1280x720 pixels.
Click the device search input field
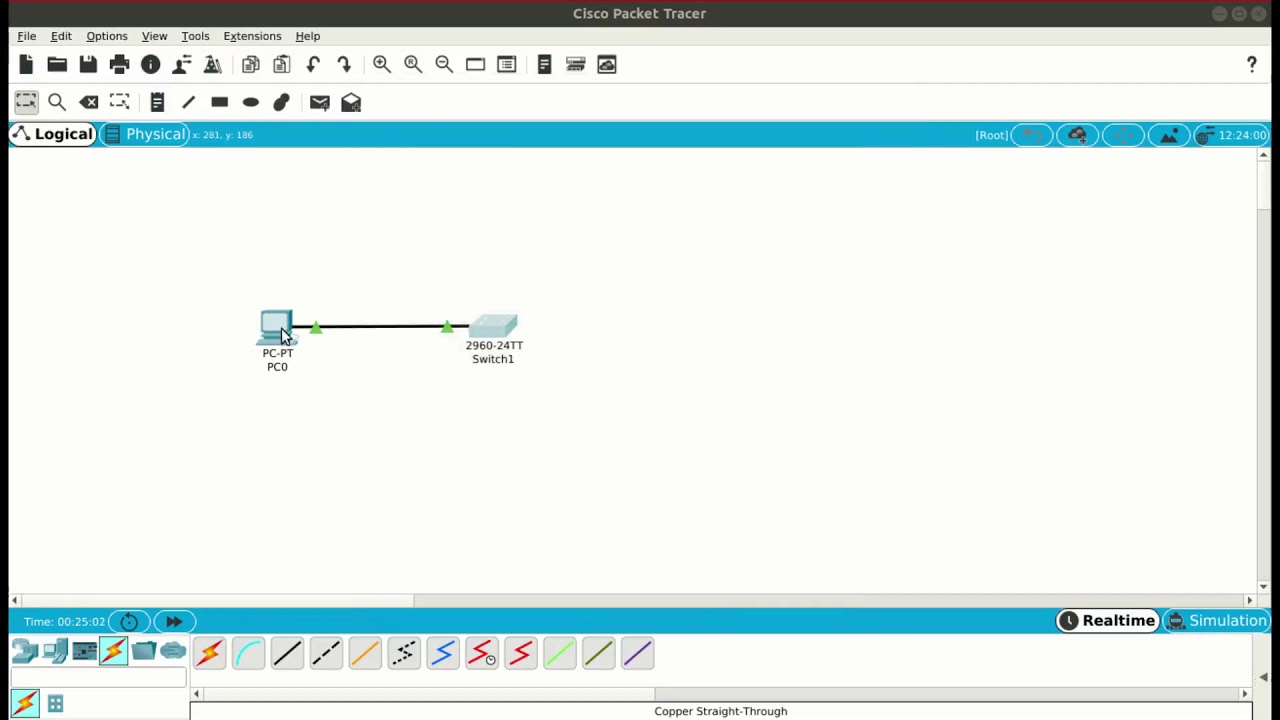coord(99,679)
